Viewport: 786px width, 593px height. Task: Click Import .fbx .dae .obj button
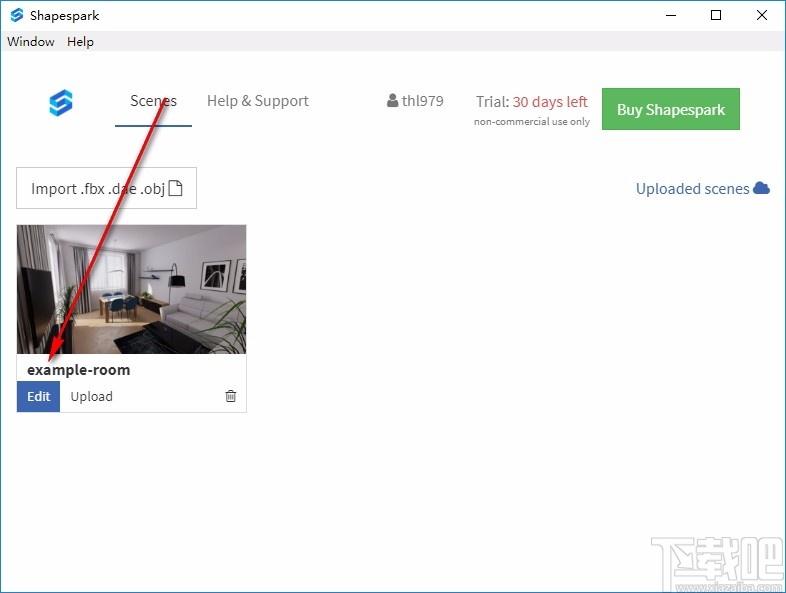pos(106,188)
